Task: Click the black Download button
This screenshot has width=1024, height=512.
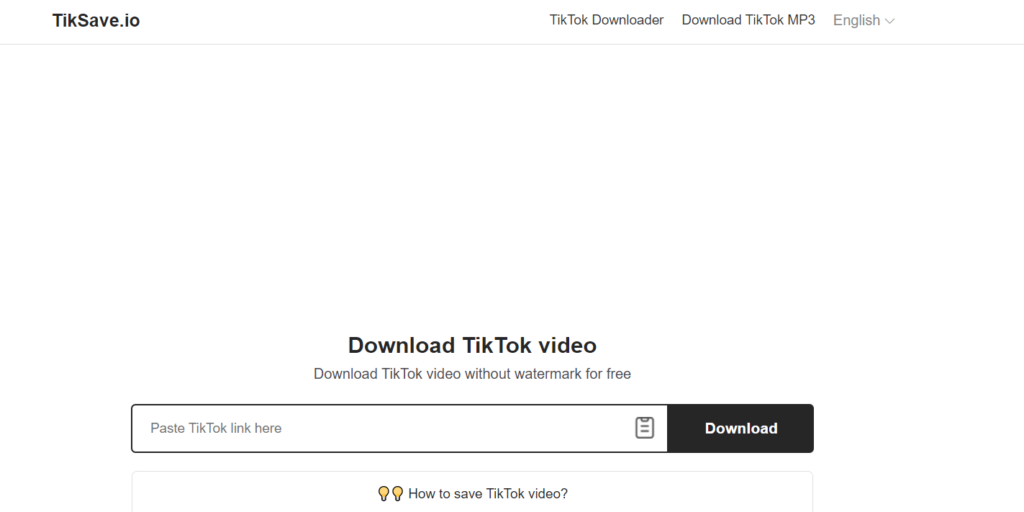Action: (x=741, y=428)
